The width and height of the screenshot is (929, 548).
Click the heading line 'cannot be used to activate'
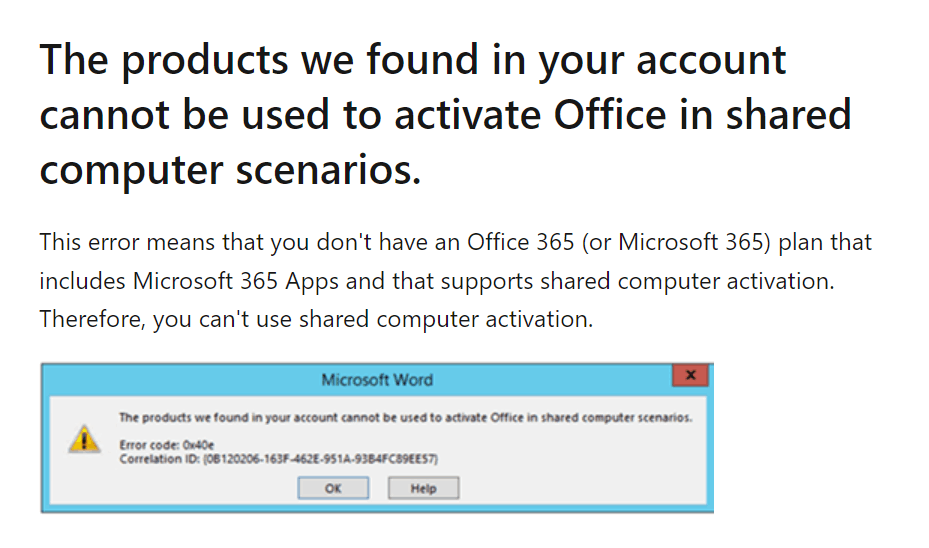[446, 116]
